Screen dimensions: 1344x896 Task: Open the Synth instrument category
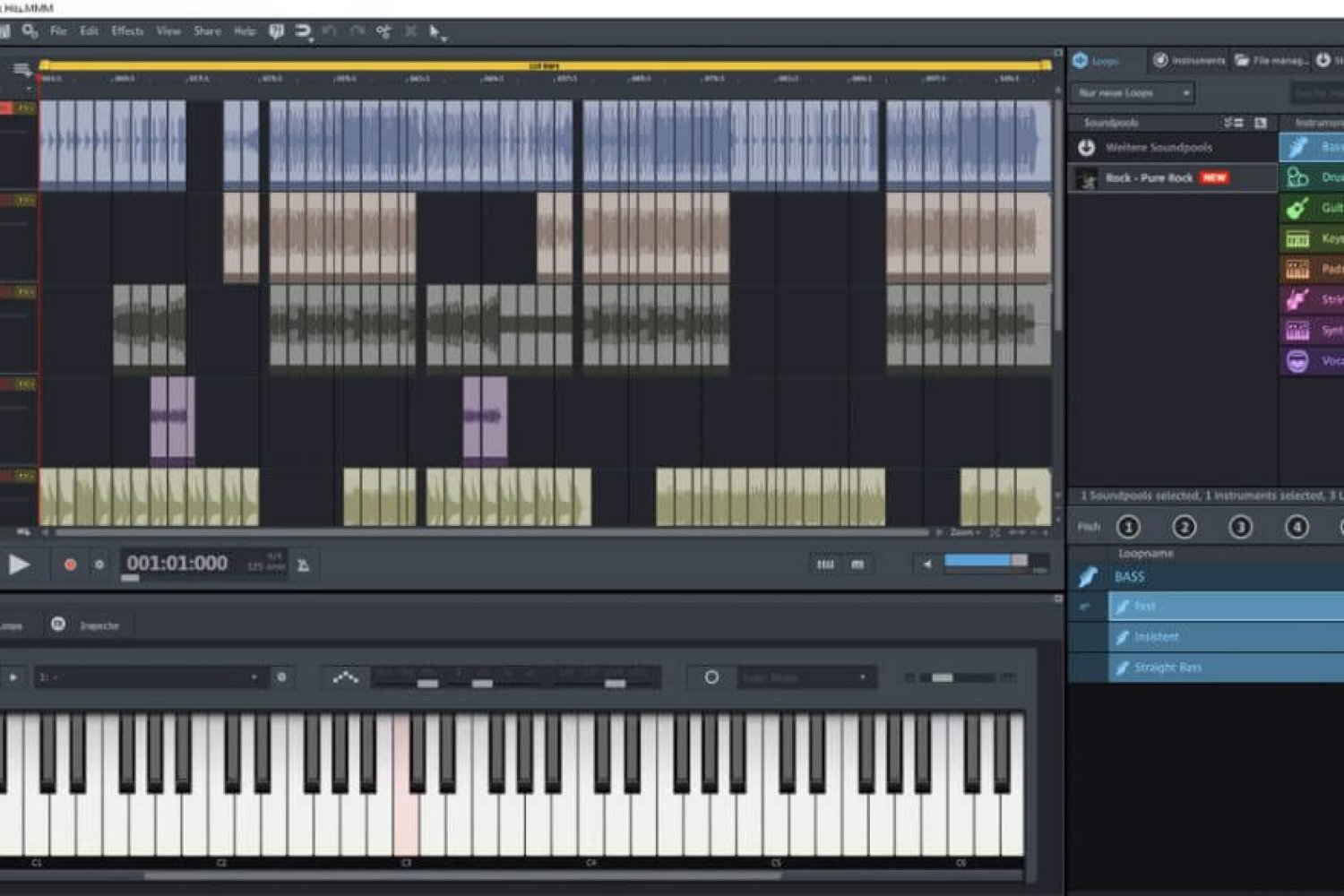pyautogui.click(x=1317, y=331)
